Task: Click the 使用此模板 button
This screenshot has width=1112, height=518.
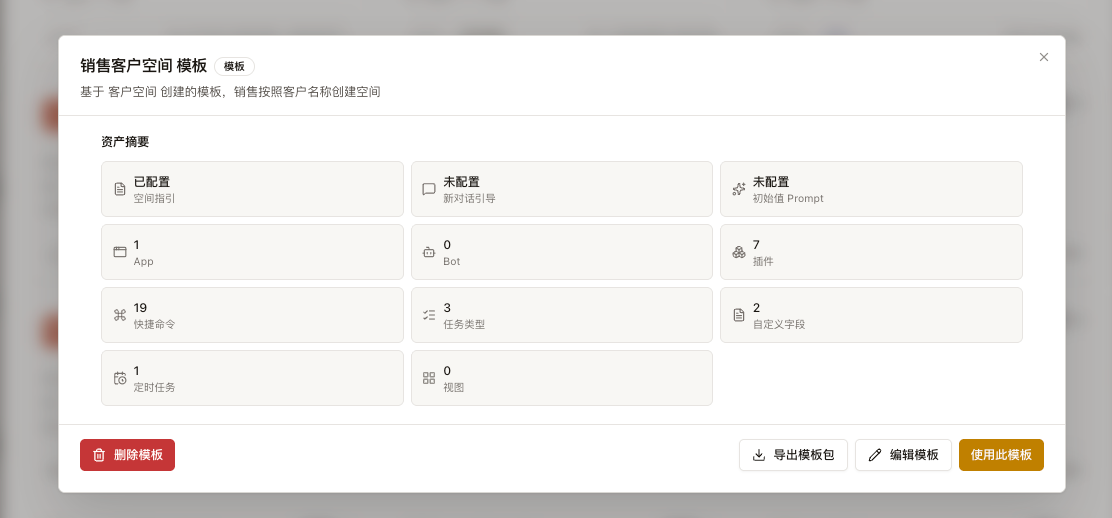Action: pos(1001,455)
